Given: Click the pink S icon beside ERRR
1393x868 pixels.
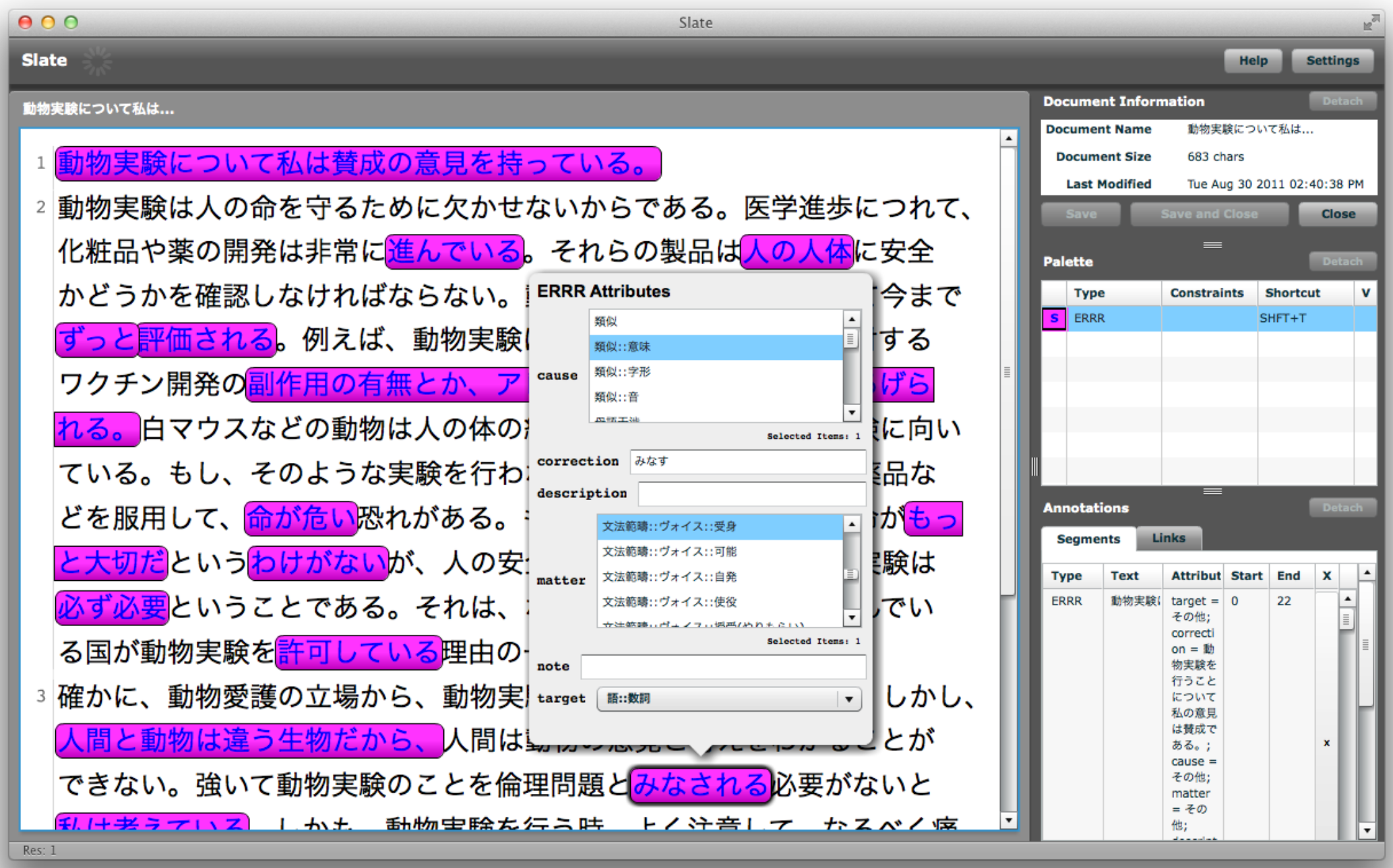Looking at the screenshot, I should (x=1053, y=318).
